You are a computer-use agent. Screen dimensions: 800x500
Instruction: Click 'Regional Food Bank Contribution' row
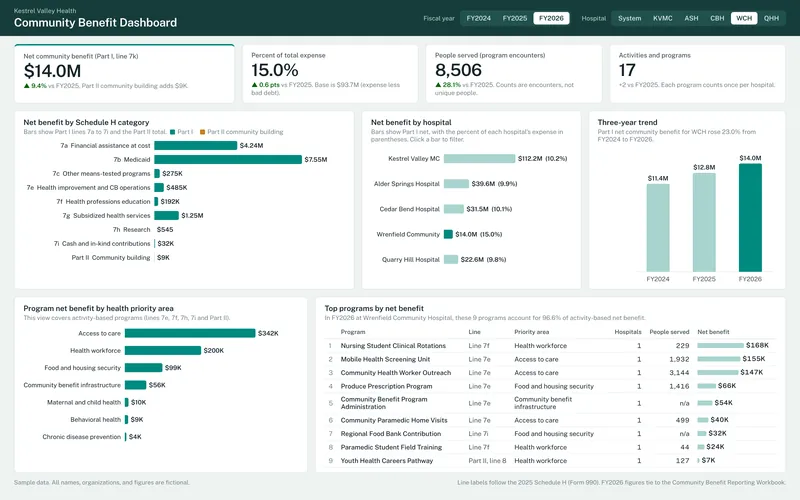(550, 434)
